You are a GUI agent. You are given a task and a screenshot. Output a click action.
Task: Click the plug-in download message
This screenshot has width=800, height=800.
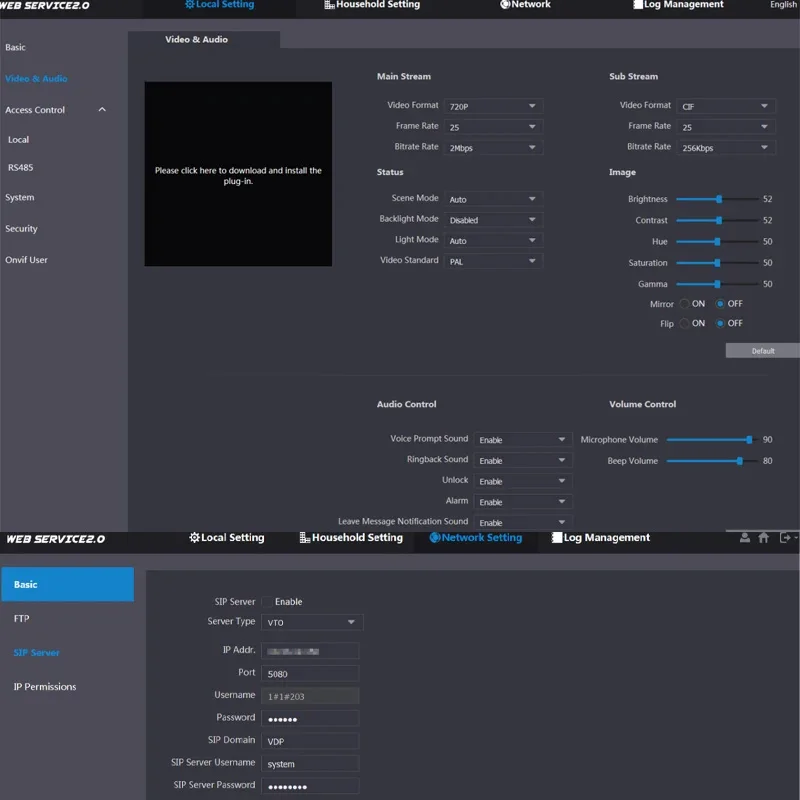(238, 176)
